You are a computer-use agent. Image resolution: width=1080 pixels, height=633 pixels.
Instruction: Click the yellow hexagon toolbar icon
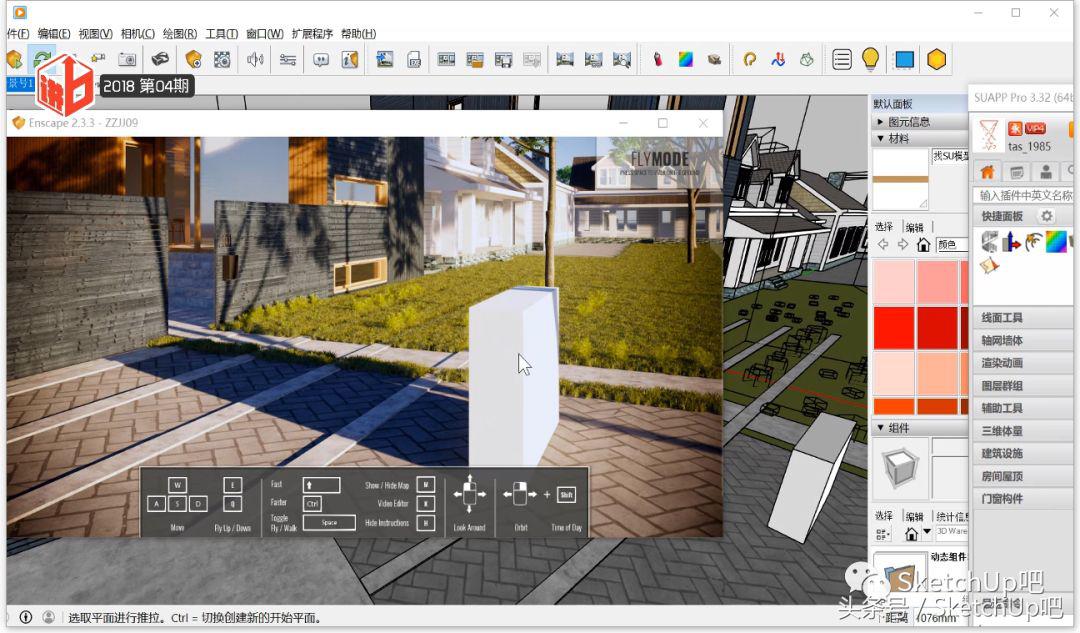(x=936, y=59)
